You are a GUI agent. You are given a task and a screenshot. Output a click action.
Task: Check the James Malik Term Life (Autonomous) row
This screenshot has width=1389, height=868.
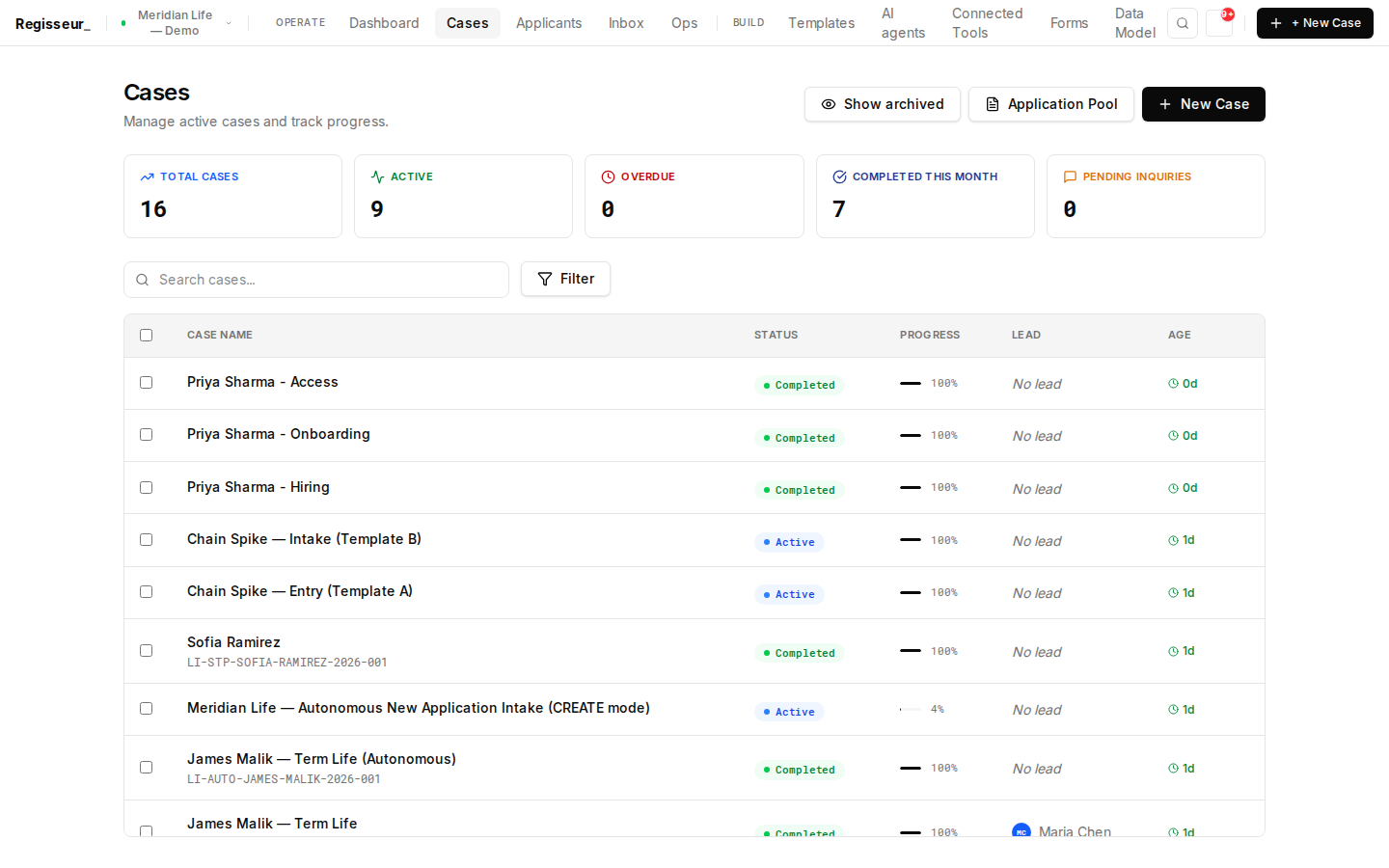tap(147, 768)
